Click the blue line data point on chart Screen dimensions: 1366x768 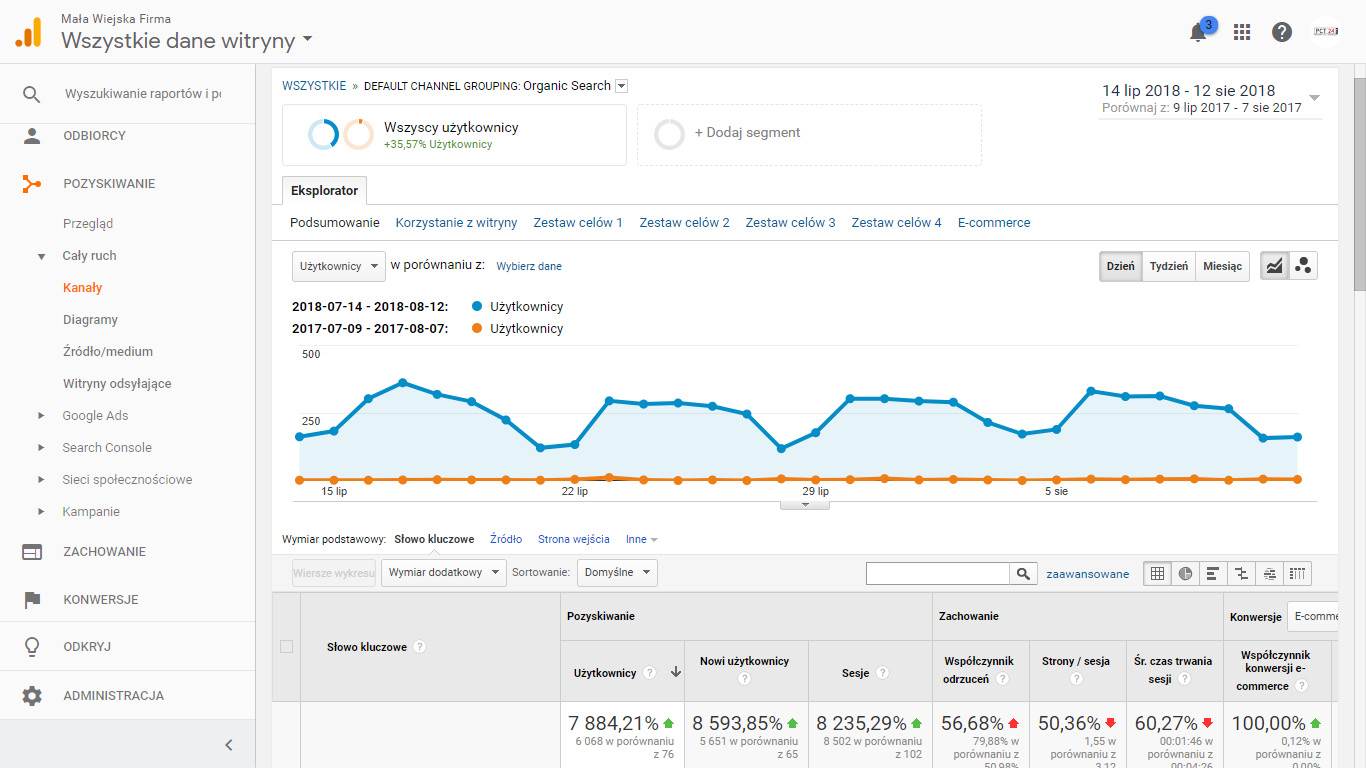[x=402, y=383]
